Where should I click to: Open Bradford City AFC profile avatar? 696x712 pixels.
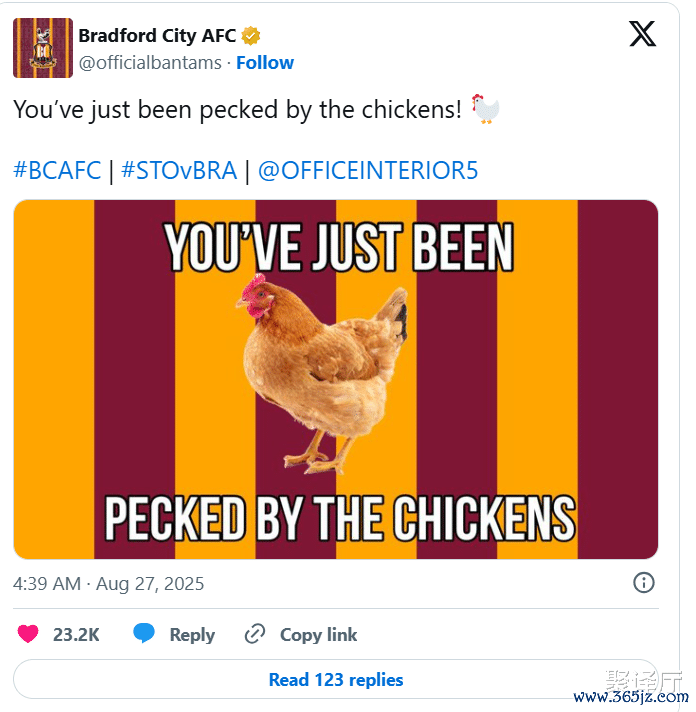point(43,48)
